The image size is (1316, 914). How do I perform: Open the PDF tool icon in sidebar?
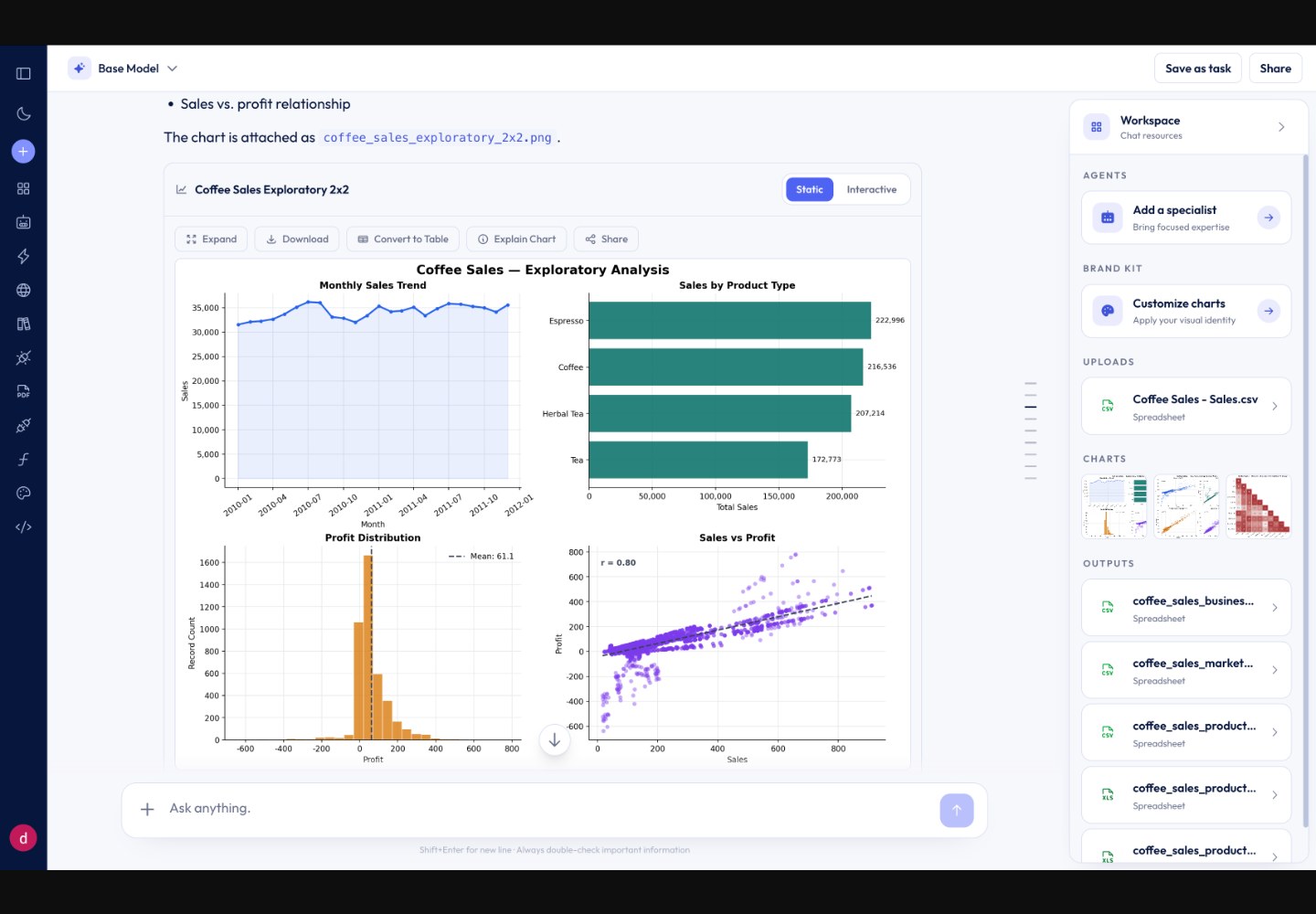coord(24,391)
